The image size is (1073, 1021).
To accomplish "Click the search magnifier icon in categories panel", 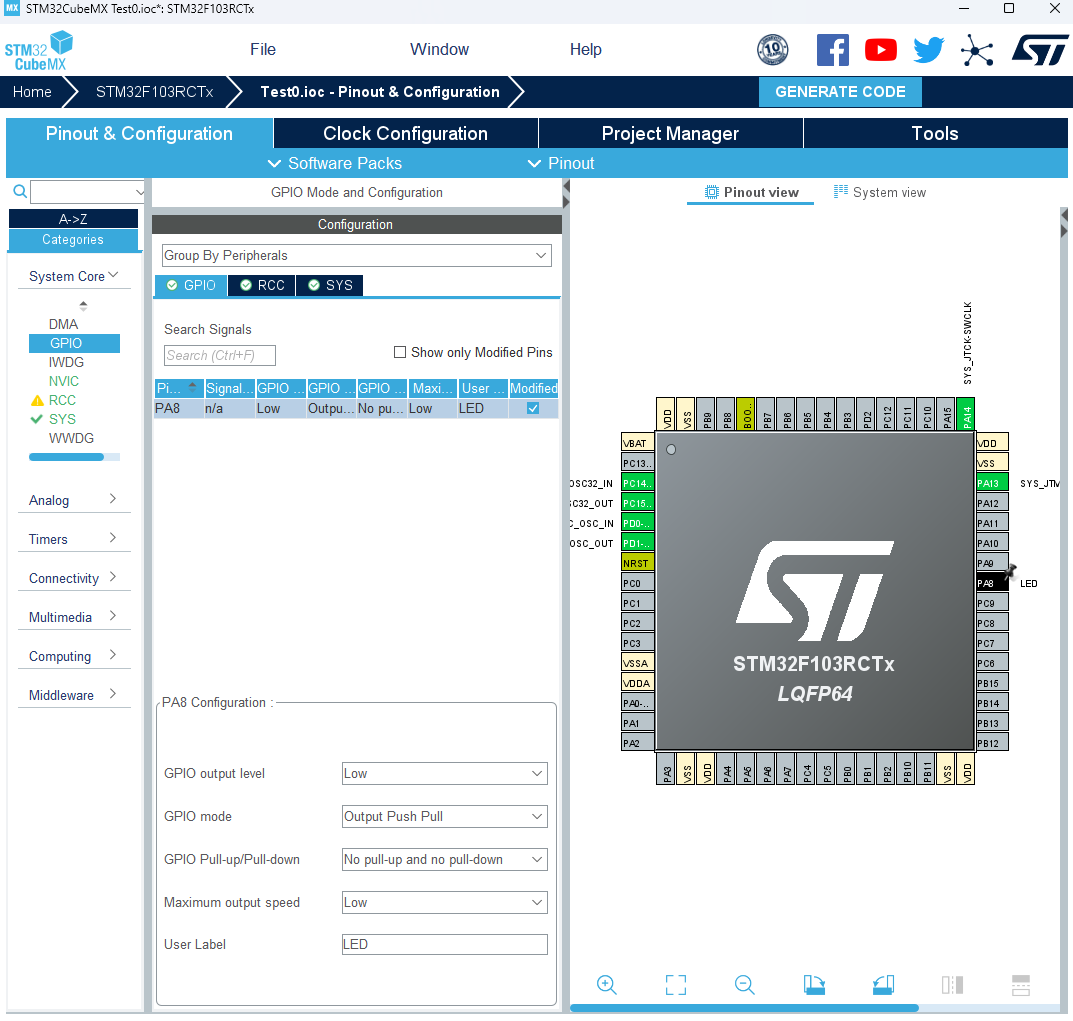I will click(x=21, y=192).
